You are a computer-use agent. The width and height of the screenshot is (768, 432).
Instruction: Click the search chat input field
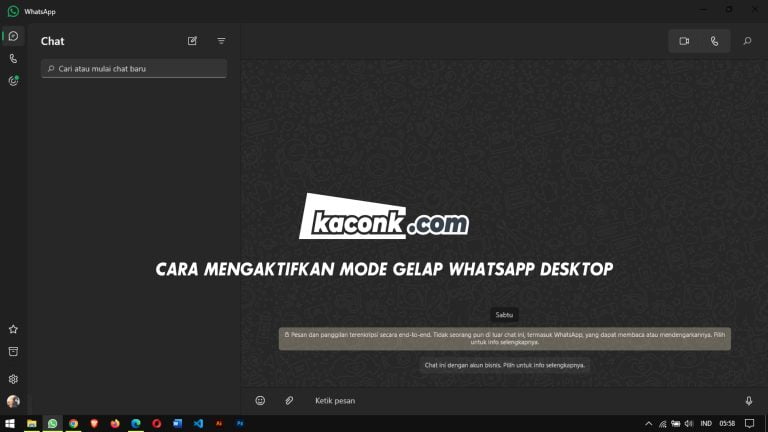tap(134, 69)
